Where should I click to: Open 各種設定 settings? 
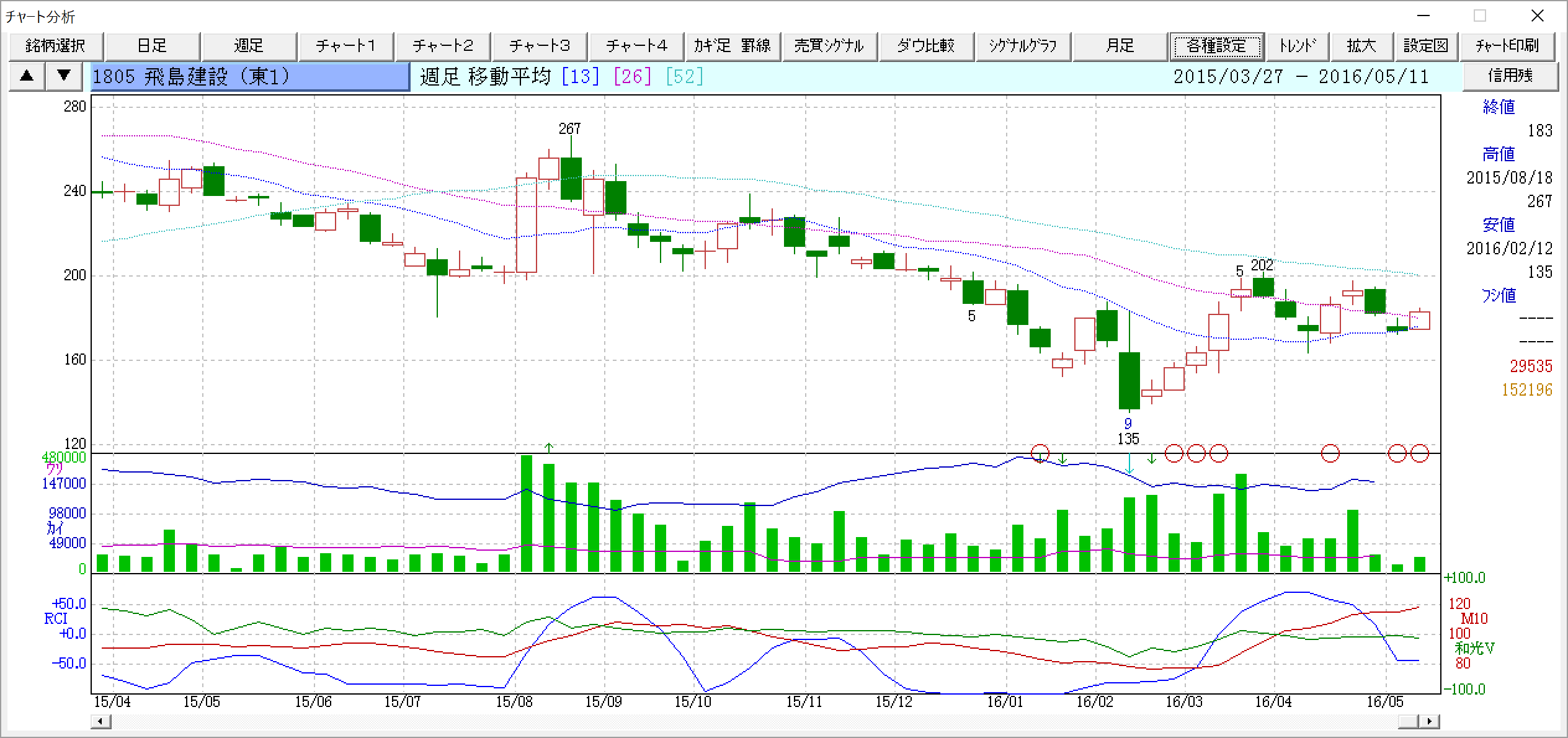coord(1216,46)
